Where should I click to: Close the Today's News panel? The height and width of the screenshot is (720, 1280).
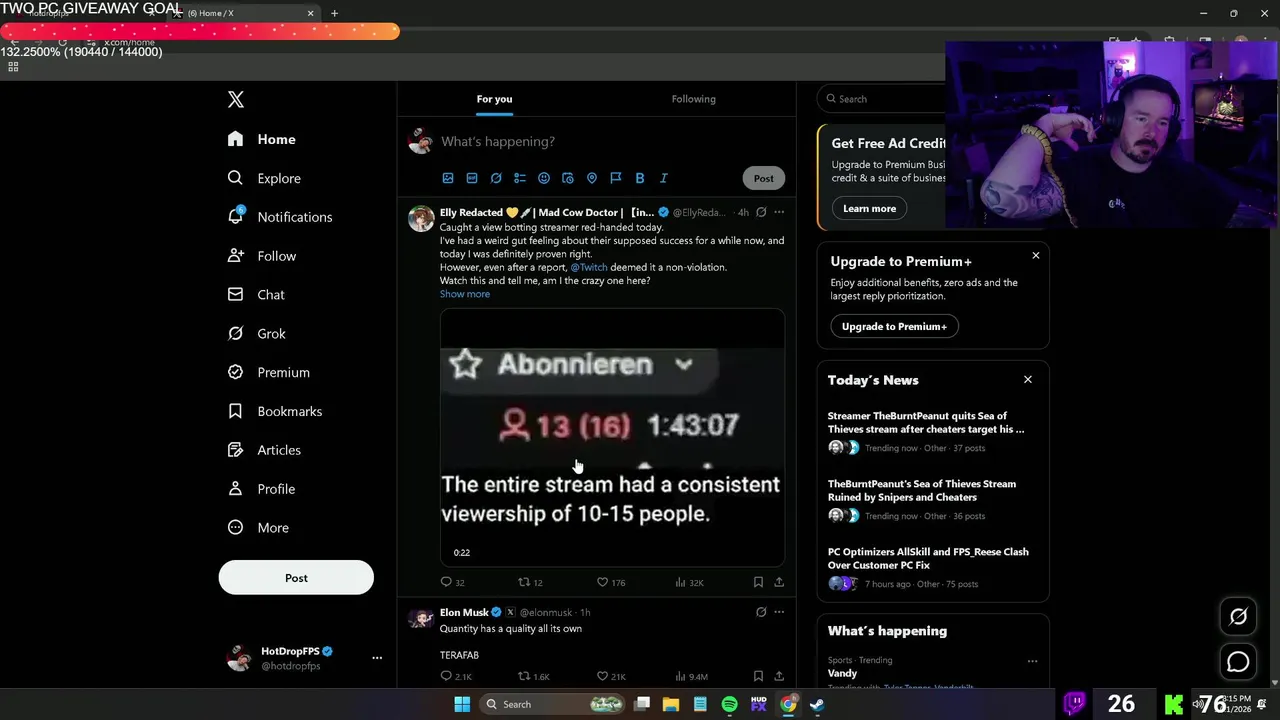pos(1027,380)
